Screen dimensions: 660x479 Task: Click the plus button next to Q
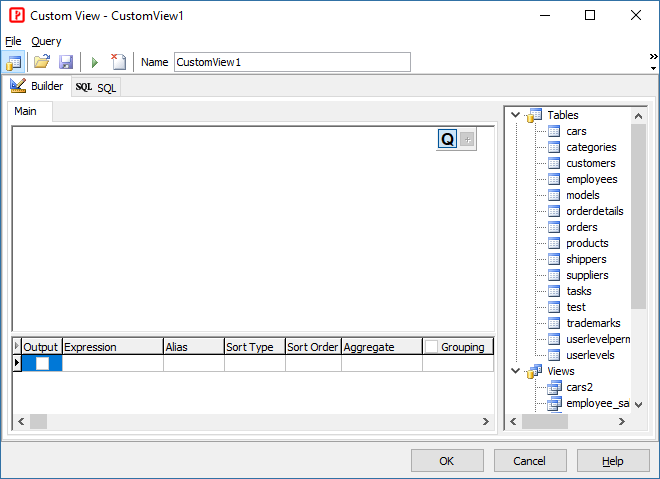click(467, 140)
